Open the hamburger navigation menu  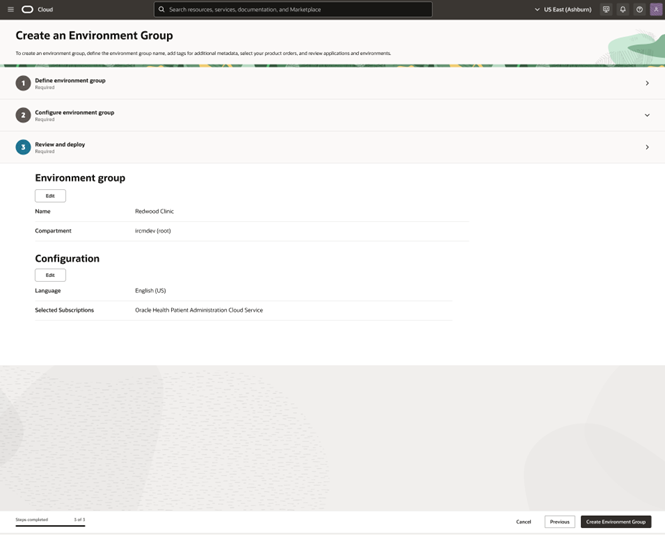(11, 9)
